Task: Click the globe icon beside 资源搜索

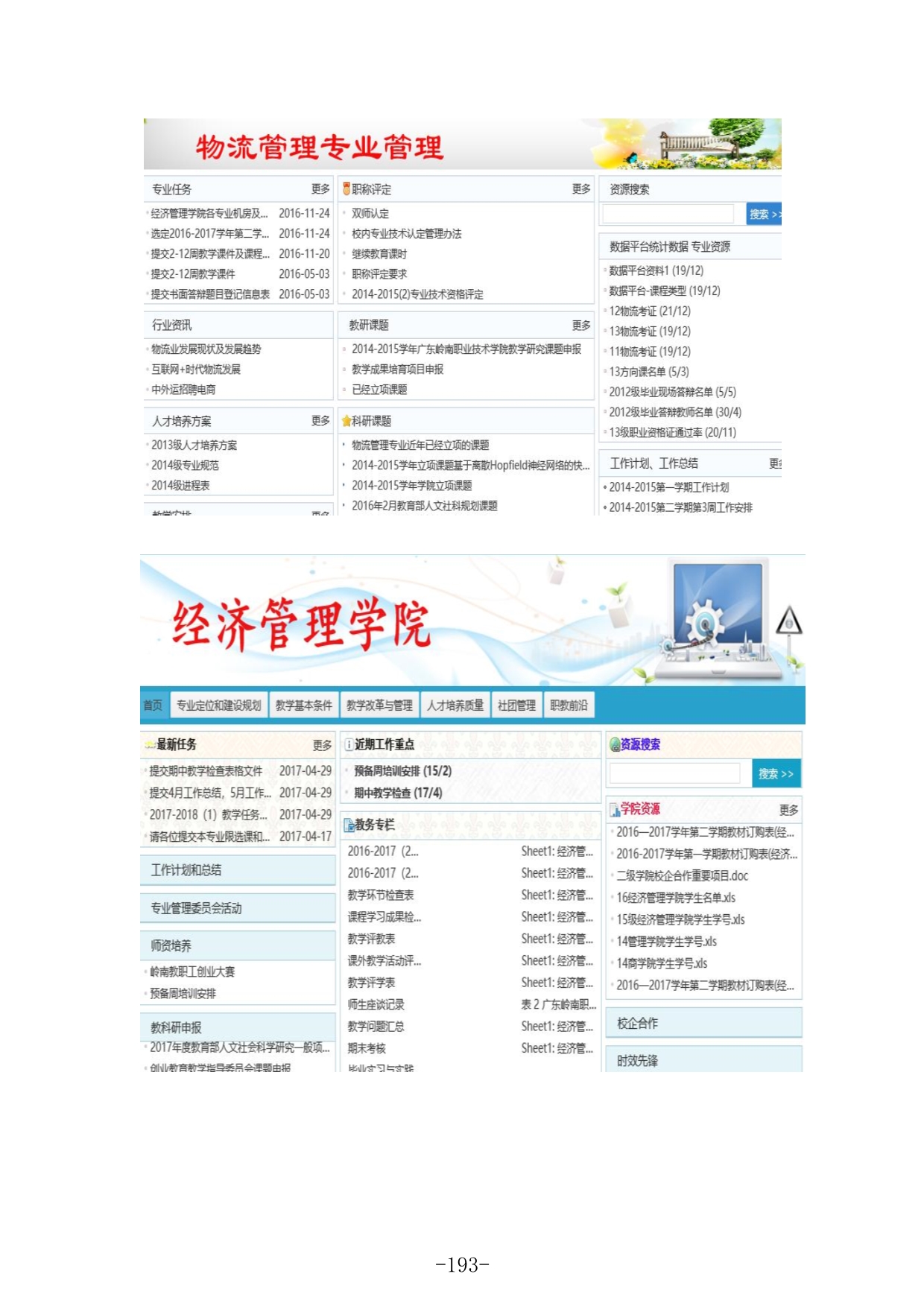Action: pyautogui.click(x=615, y=744)
